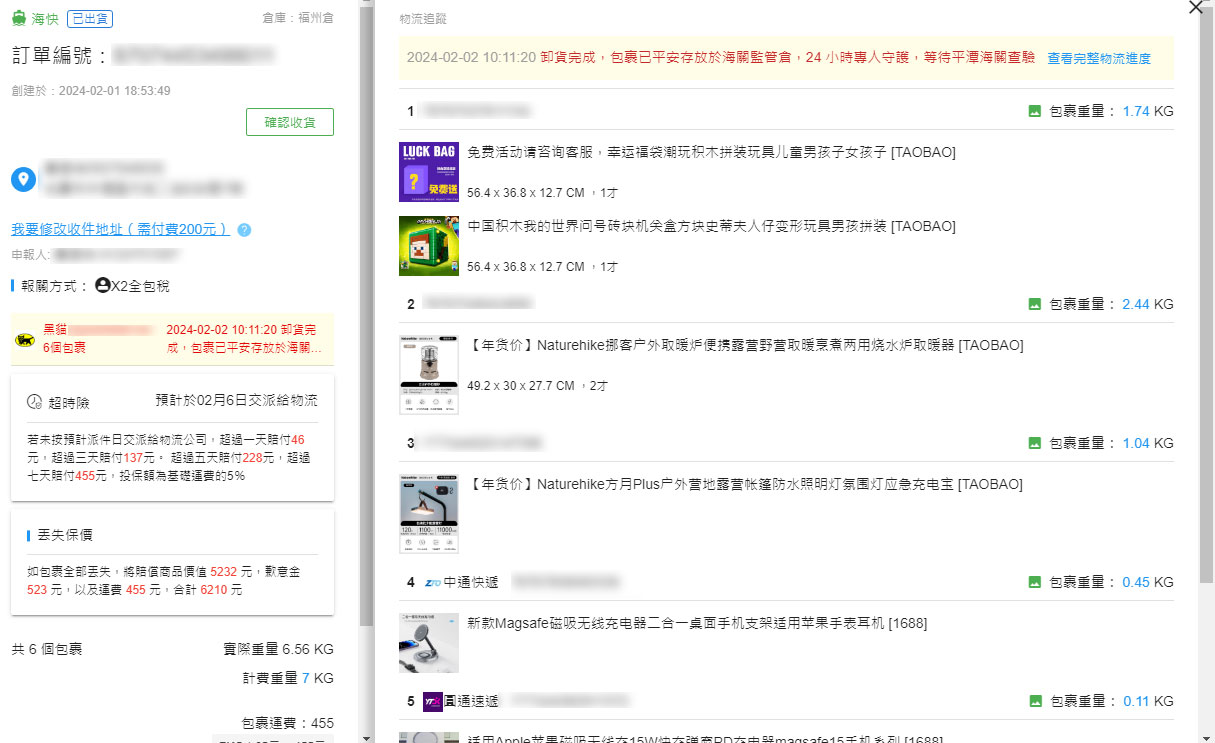Click the green weight icon for package 1
Image resolution: width=1215 pixels, height=743 pixels.
(x=1034, y=111)
